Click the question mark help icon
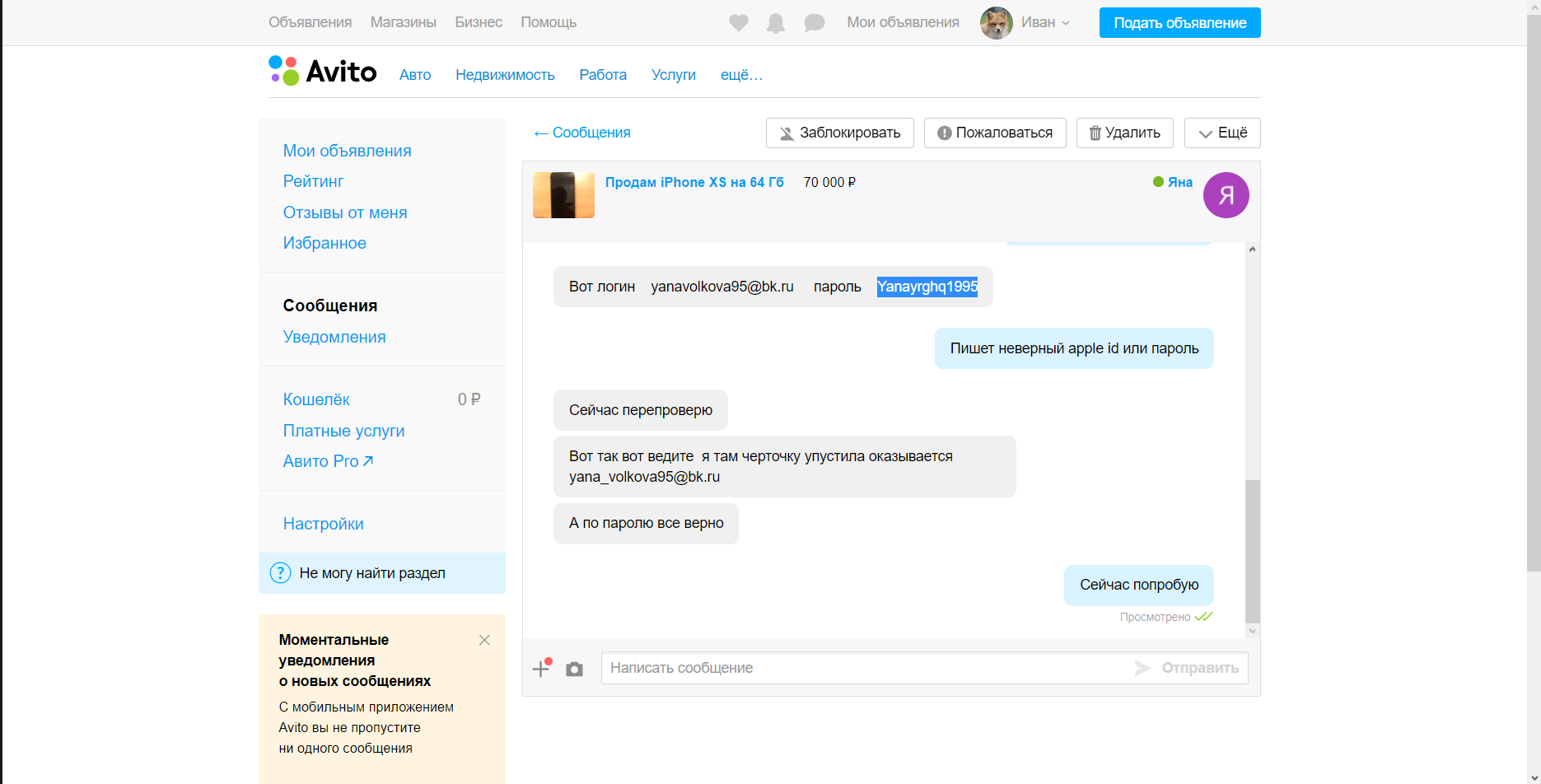 [280, 573]
